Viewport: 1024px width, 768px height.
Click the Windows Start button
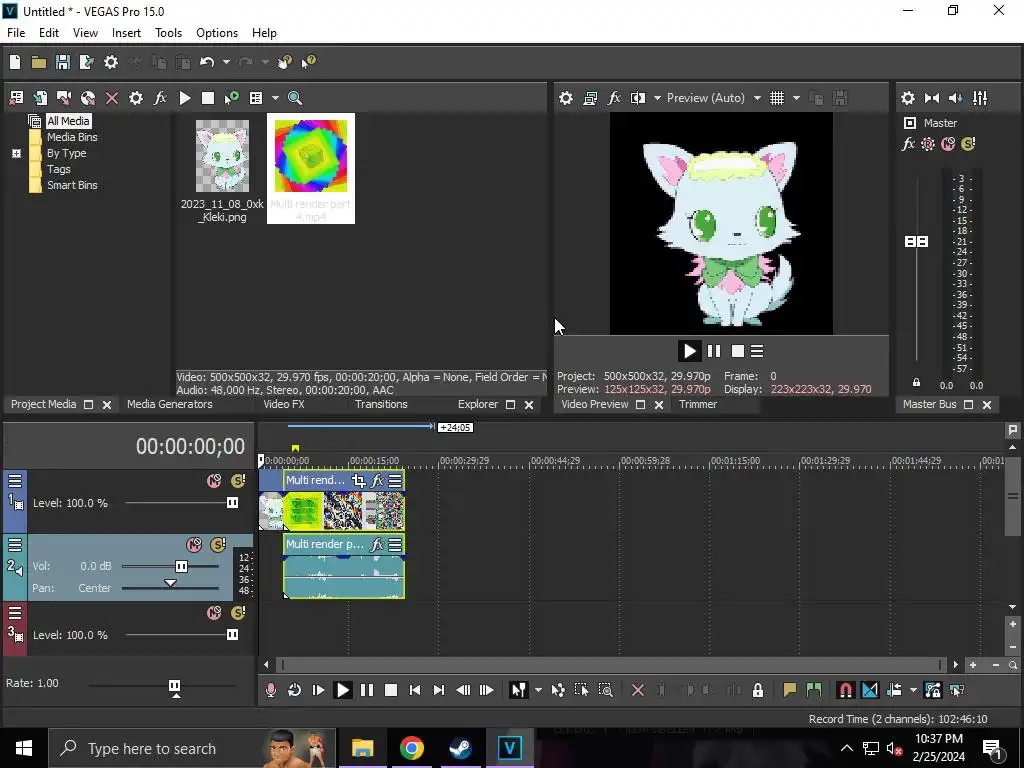tap(24, 748)
